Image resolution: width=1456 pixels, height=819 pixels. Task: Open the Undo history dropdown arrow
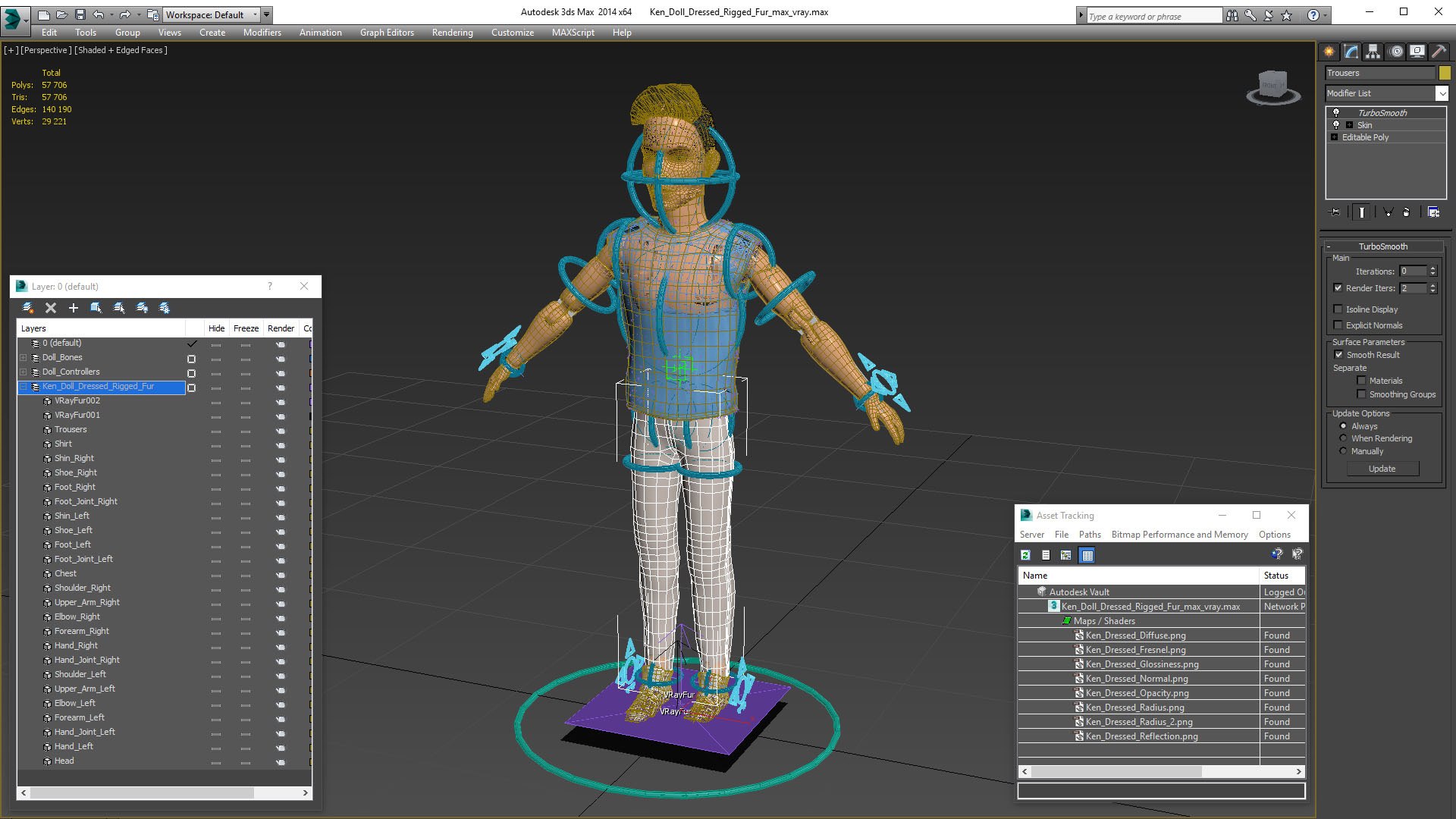tap(111, 14)
